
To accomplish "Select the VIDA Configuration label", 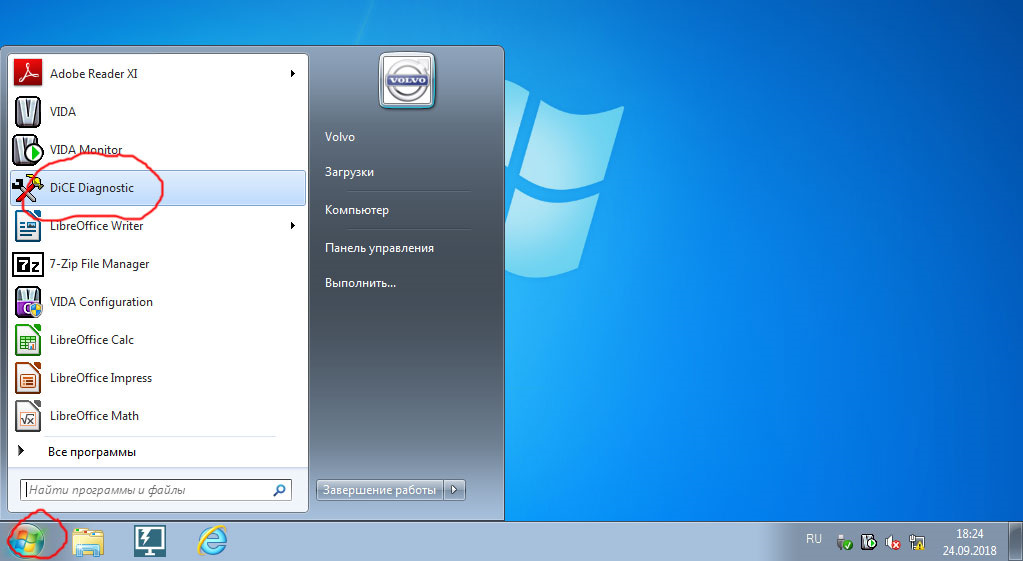I will coord(101,302).
